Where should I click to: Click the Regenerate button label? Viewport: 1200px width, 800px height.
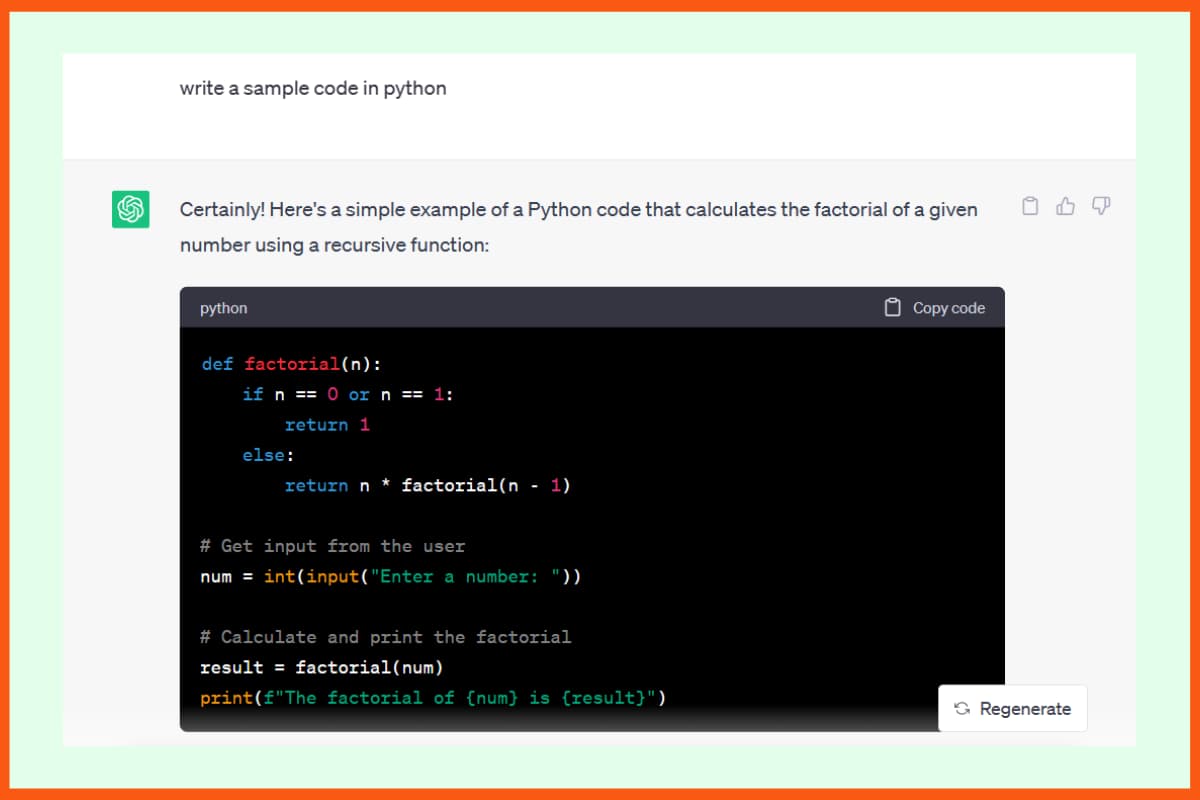(x=1025, y=709)
